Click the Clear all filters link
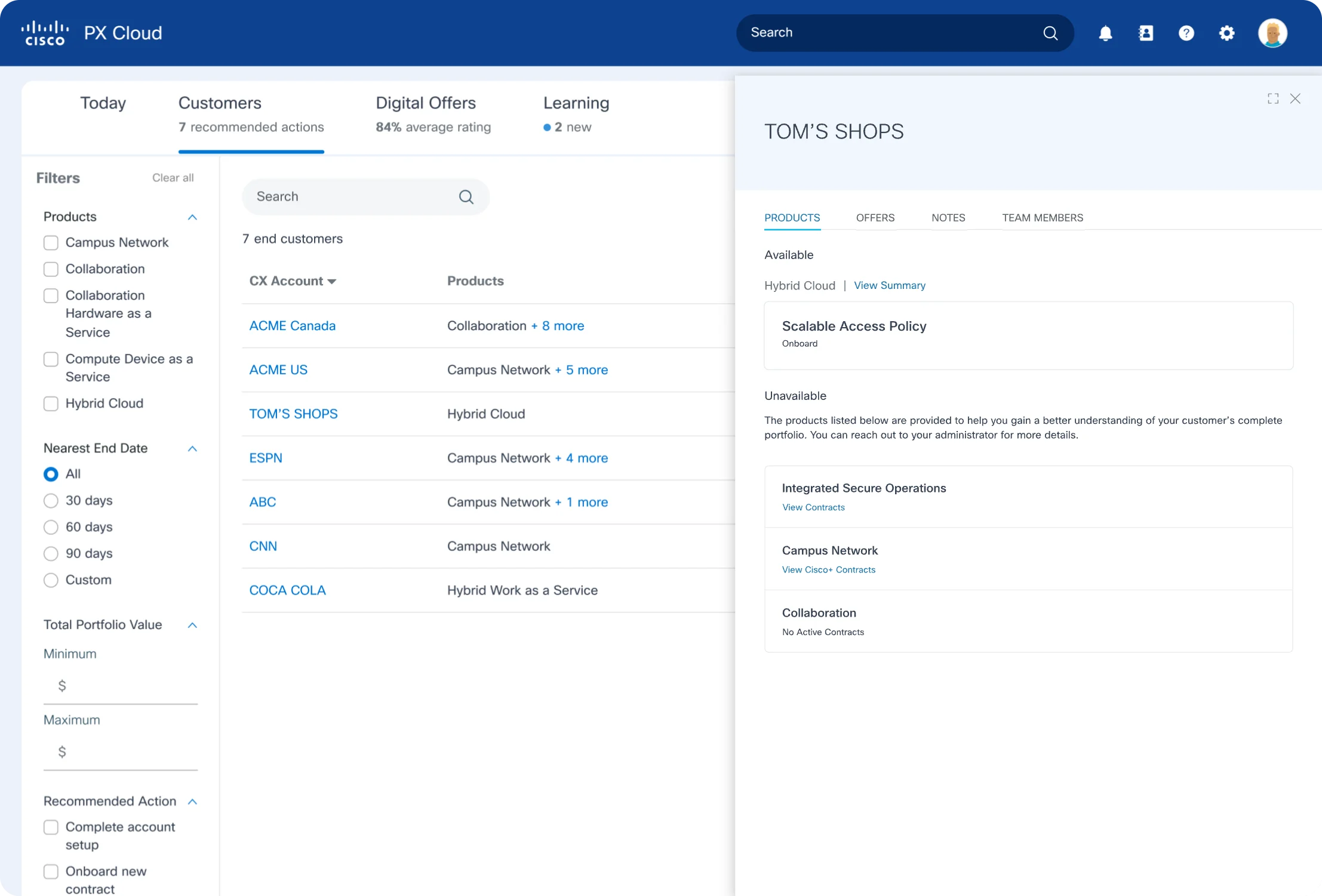The image size is (1322, 896). click(x=173, y=178)
